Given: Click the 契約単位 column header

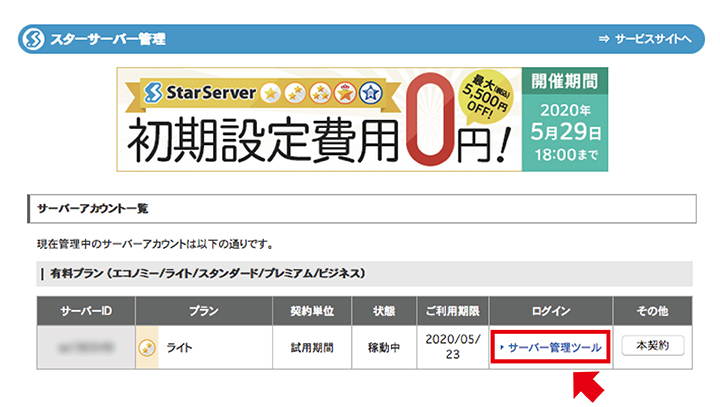Looking at the screenshot, I should 312,311.
